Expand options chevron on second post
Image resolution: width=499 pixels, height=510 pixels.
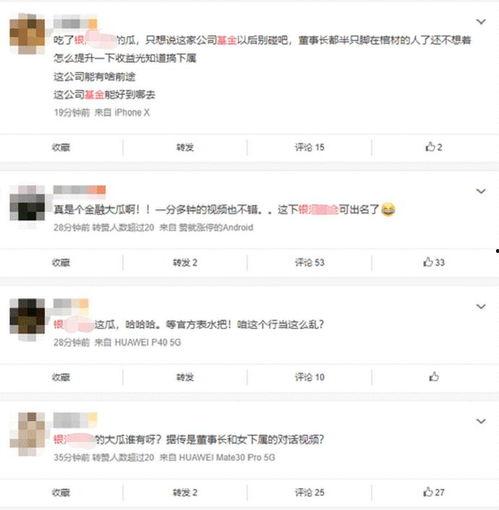(481, 191)
